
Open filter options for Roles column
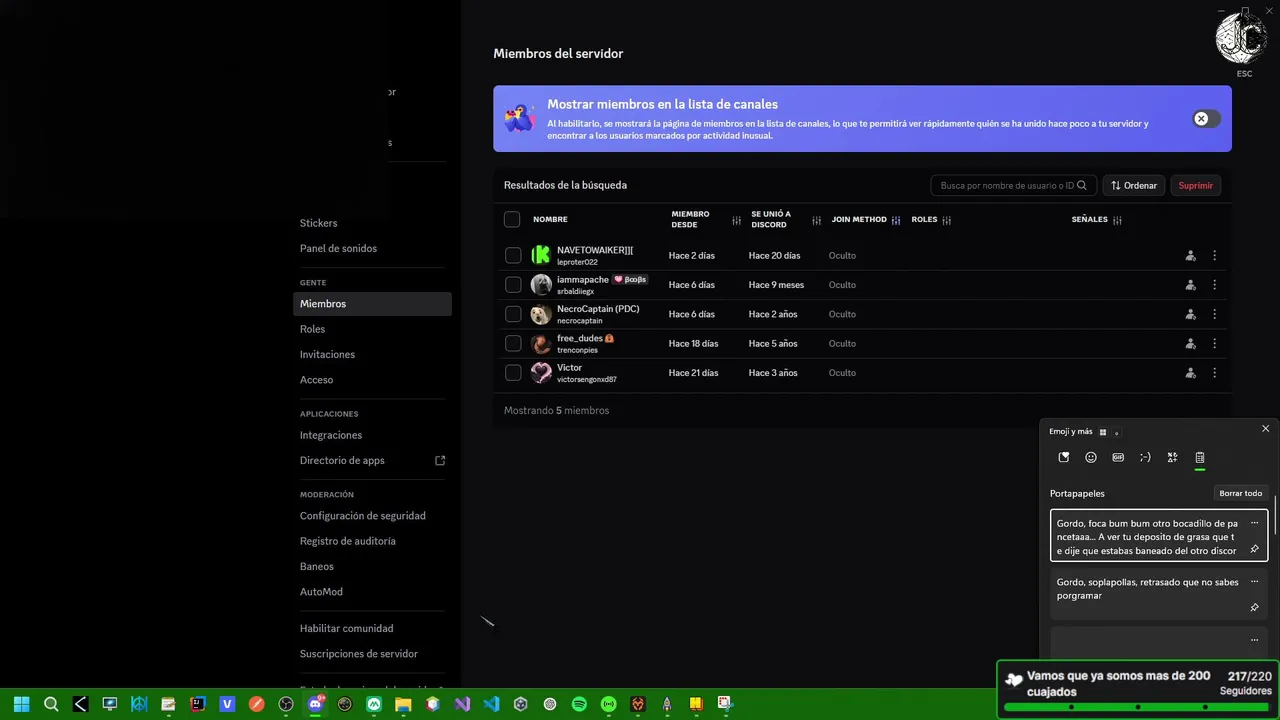(946, 220)
